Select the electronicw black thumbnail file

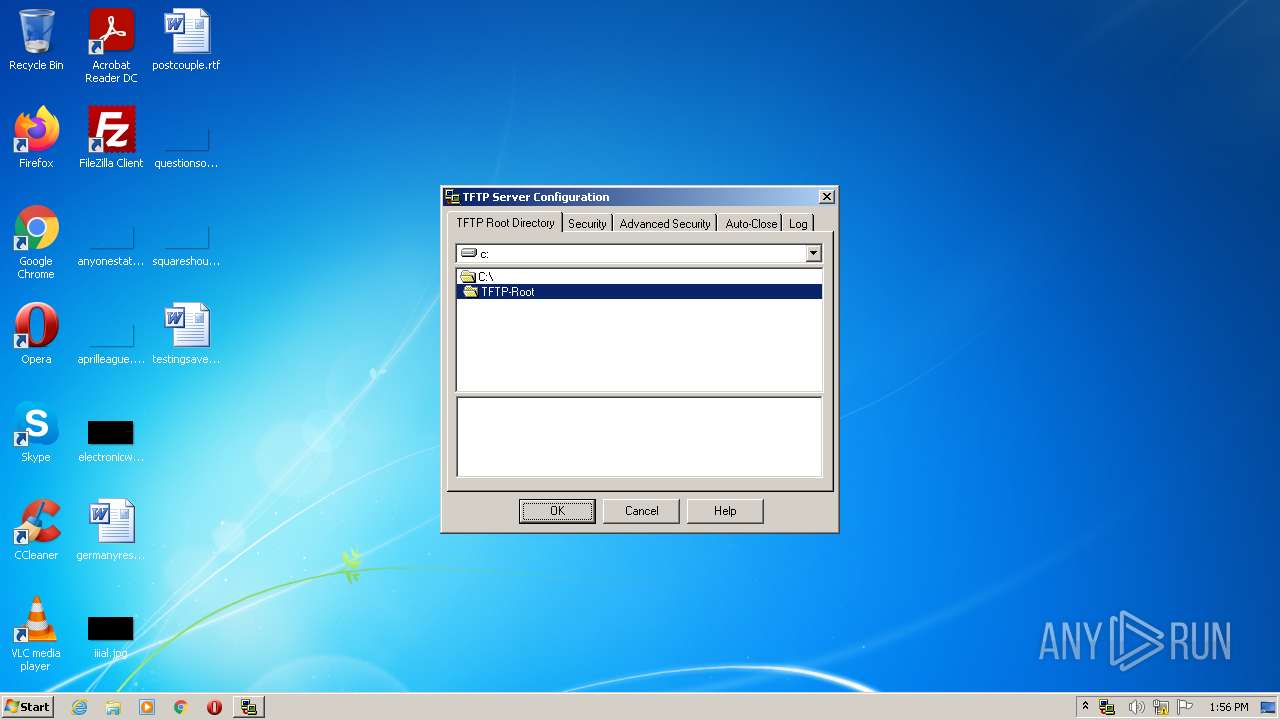click(111, 440)
